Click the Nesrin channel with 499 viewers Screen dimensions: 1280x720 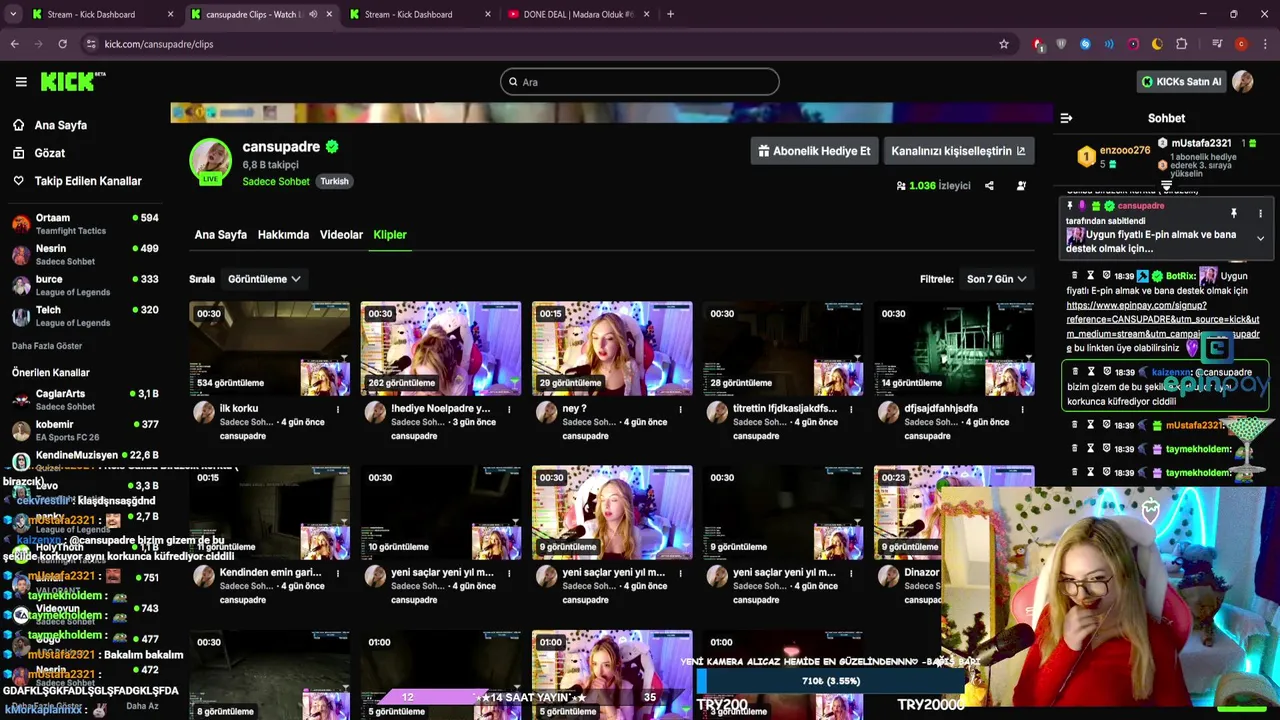pos(85,255)
